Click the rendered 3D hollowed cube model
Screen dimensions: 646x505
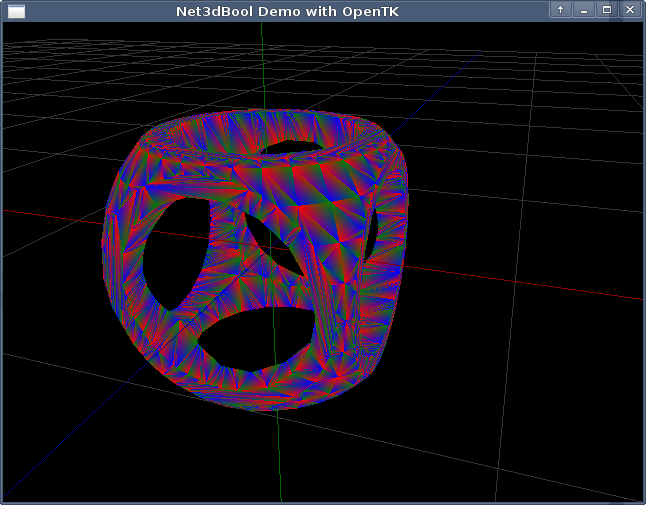click(255, 260)
